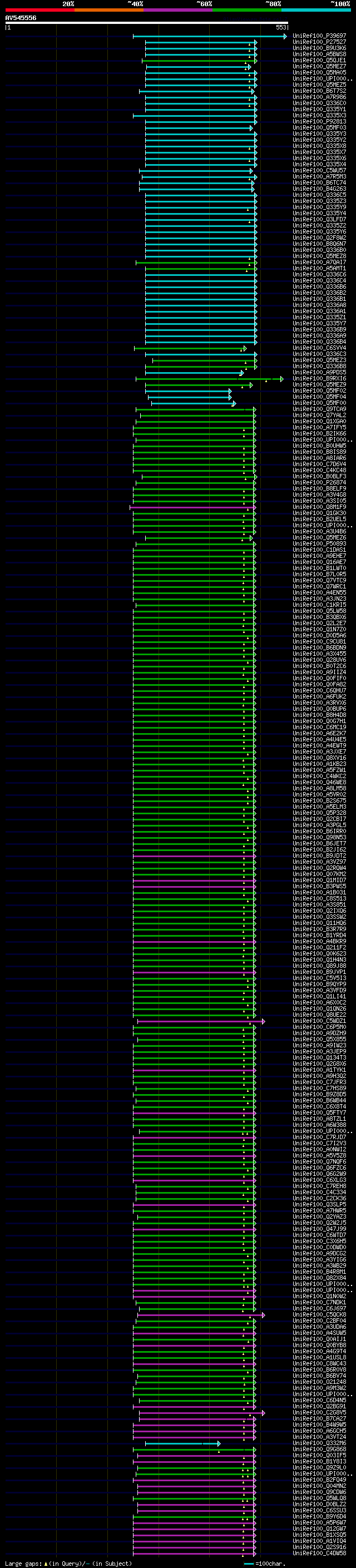
Task: Select hit label UniRef100_B9U3K6
Action: pos(319,48)
